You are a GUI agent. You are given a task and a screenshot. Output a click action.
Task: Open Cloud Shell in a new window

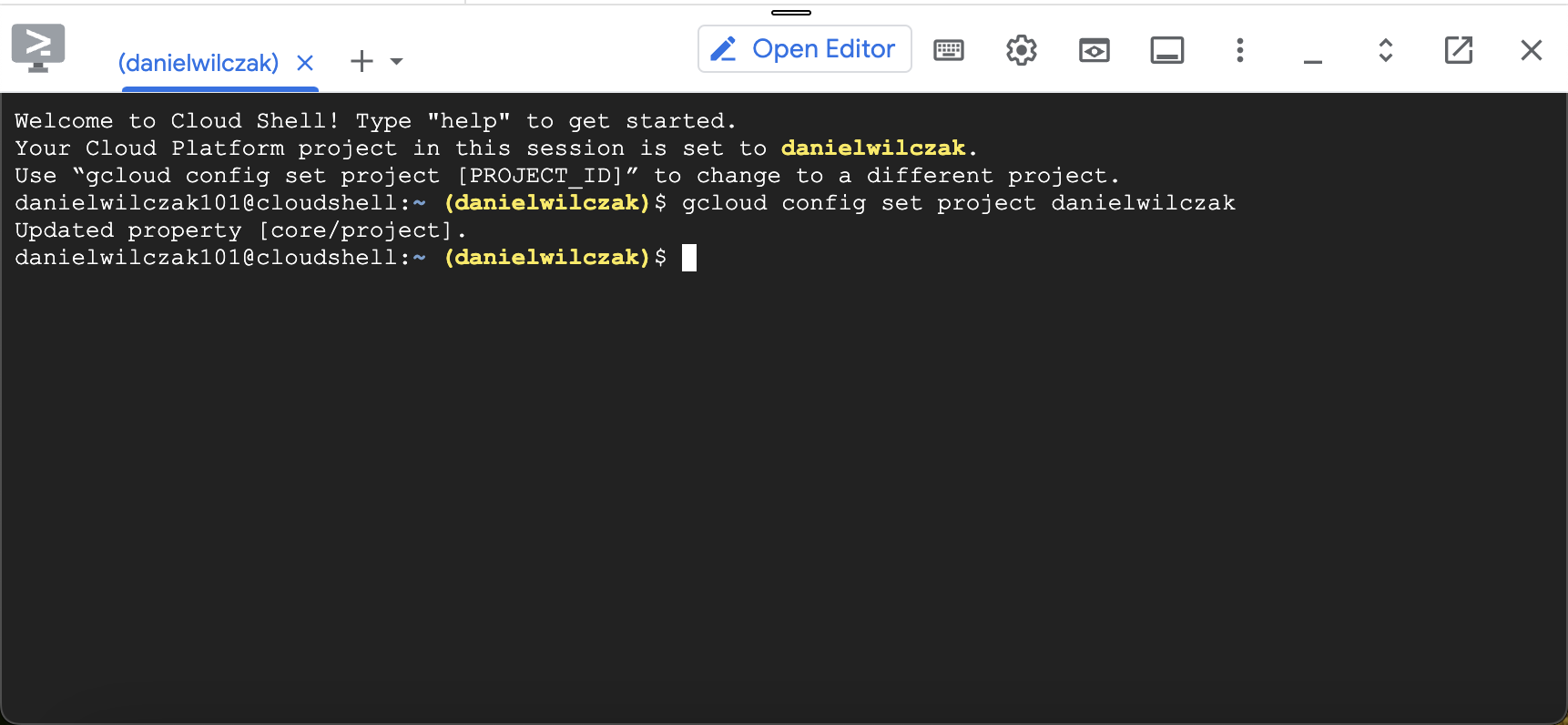(1459, 50)
